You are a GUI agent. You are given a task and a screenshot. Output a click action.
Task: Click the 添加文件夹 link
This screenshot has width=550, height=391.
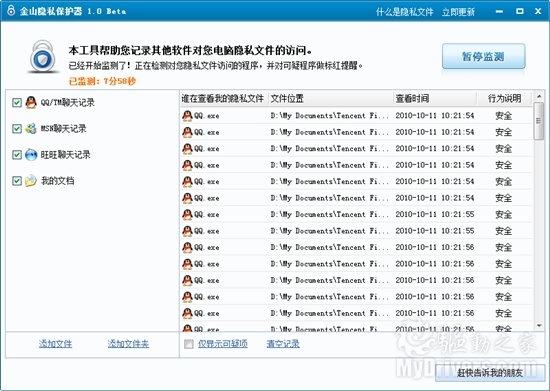[128, 344]
